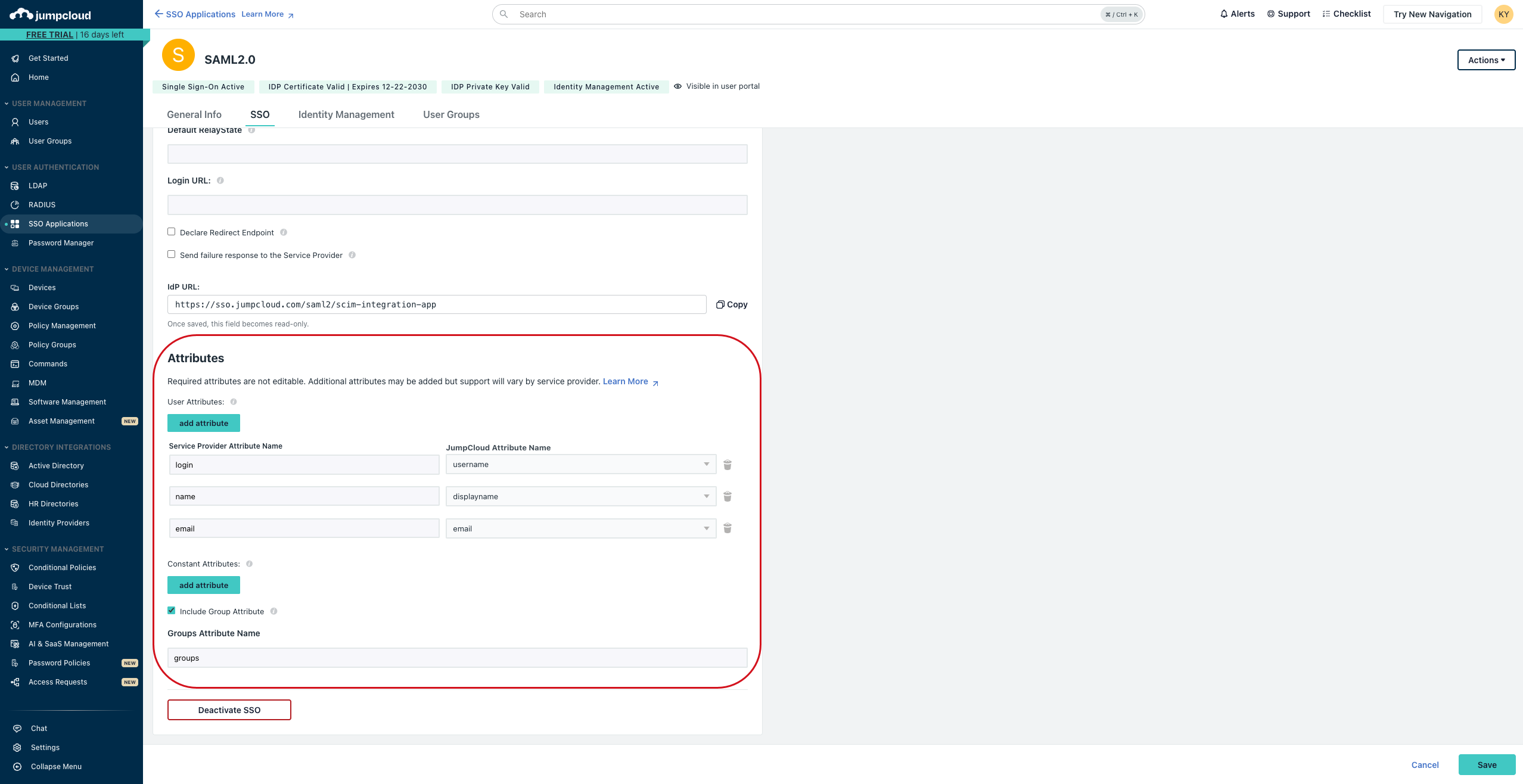The height and width of the screenshot is (784, 1523).
Task: Open the Actions dropdown menu
Action: [x=1486, y=60]
